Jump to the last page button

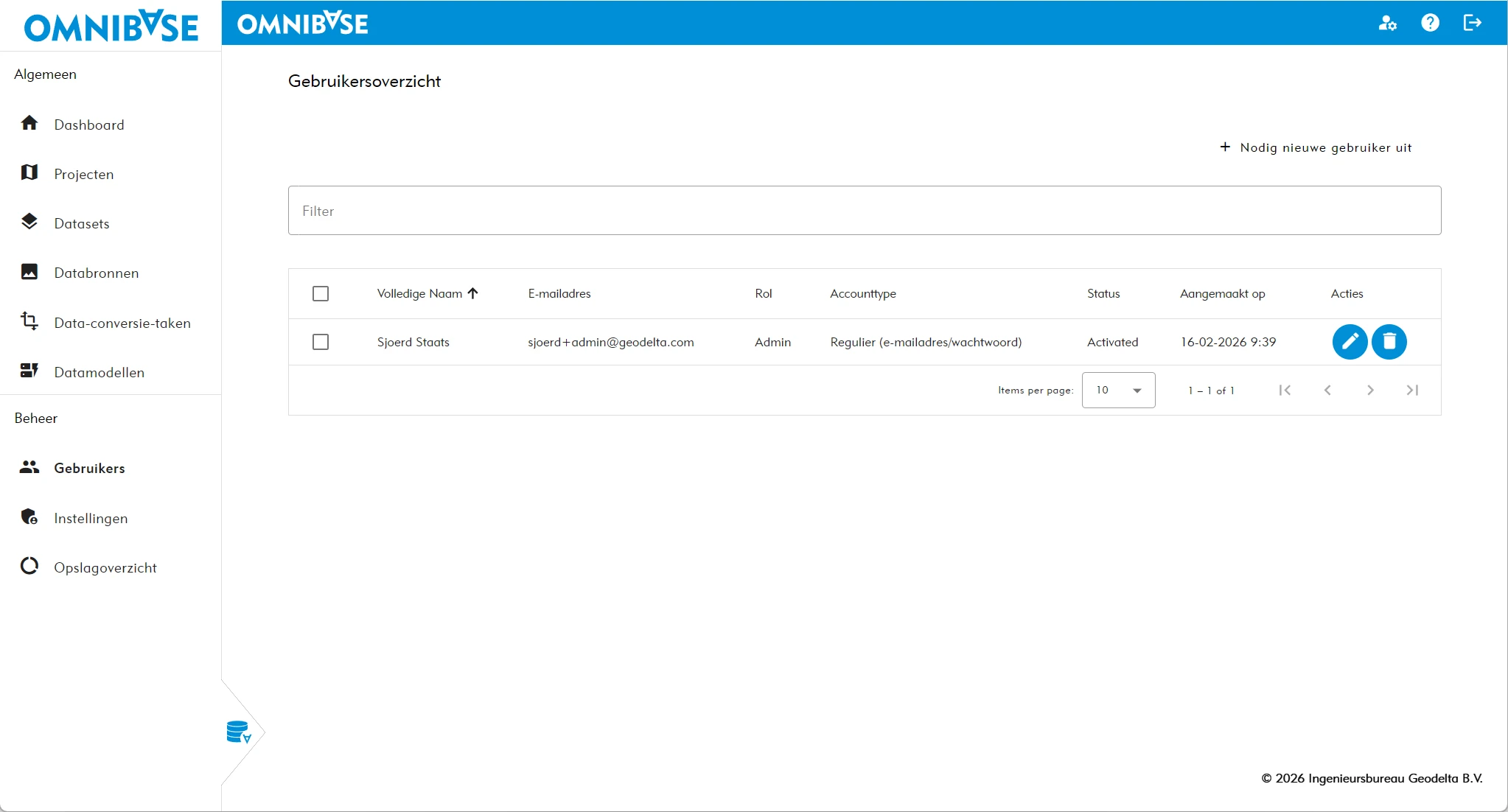(x=1412, y=390)
